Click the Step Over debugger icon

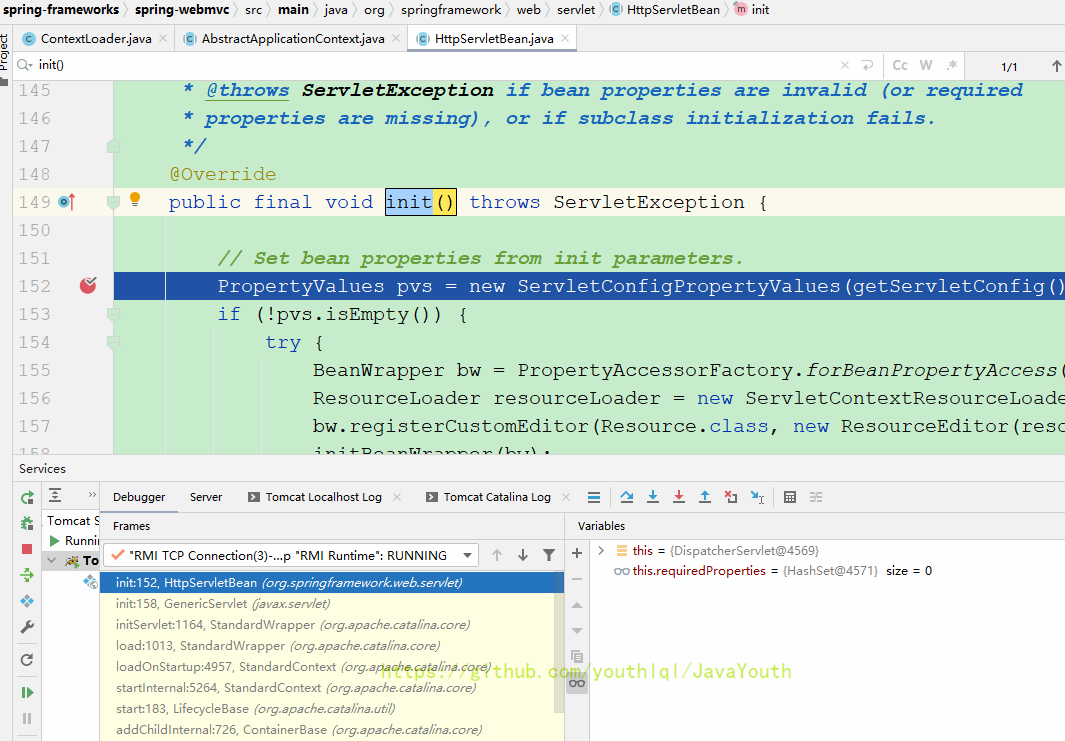click(627, 497)
